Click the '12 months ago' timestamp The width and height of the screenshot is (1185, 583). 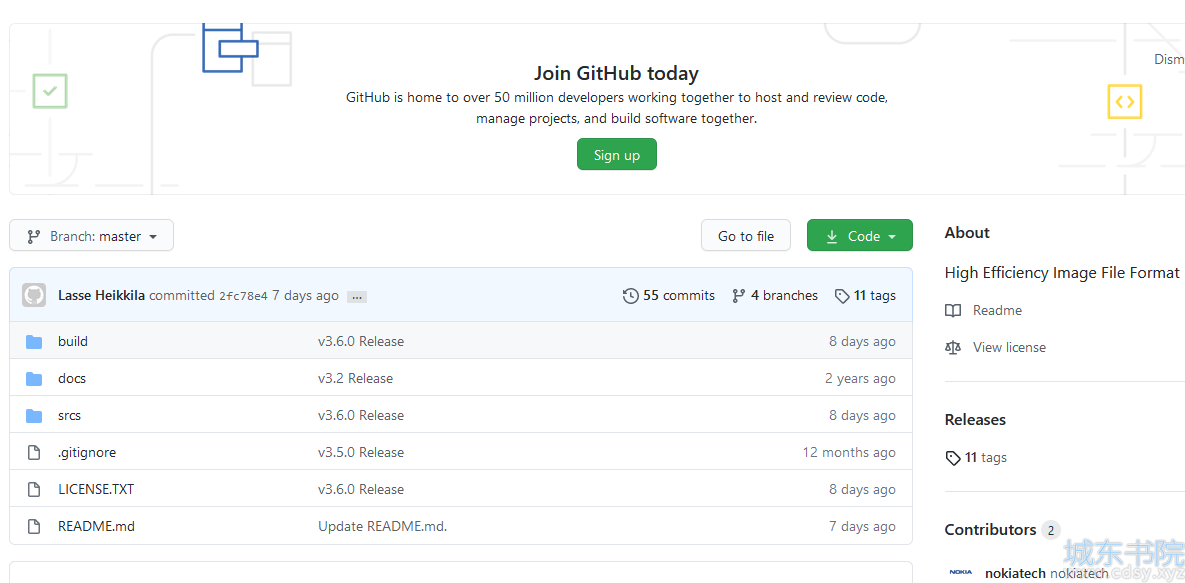tap(849, 452)
